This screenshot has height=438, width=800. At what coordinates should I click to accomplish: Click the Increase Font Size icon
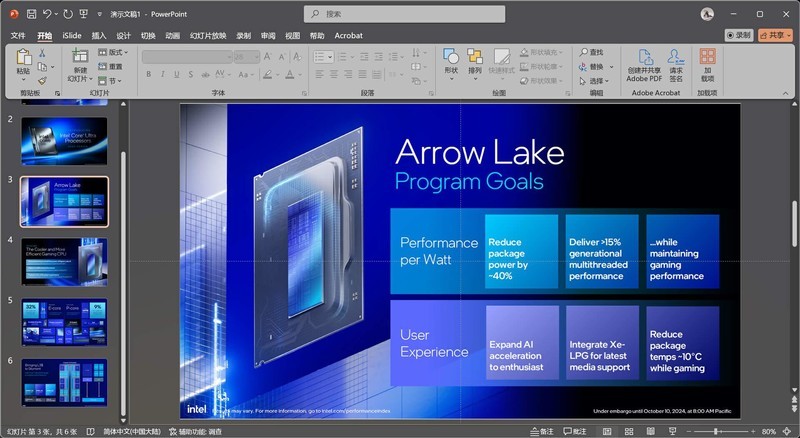point(267,57)
